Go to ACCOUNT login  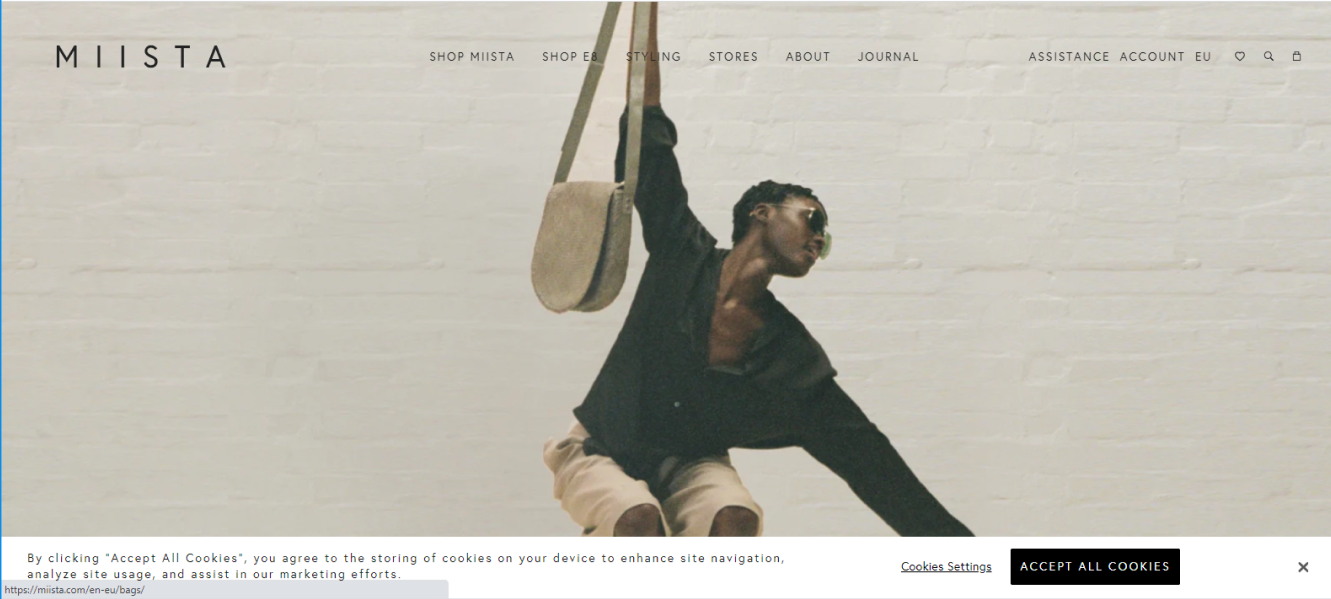click(x=1152, y=57)
